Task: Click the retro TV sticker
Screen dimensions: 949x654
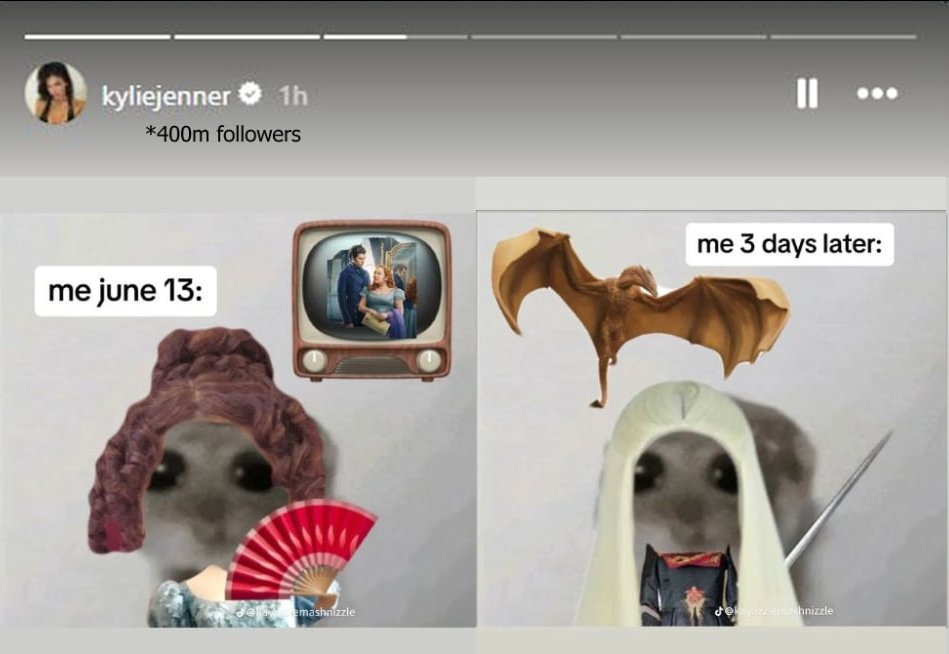Action: coord(372,301)
